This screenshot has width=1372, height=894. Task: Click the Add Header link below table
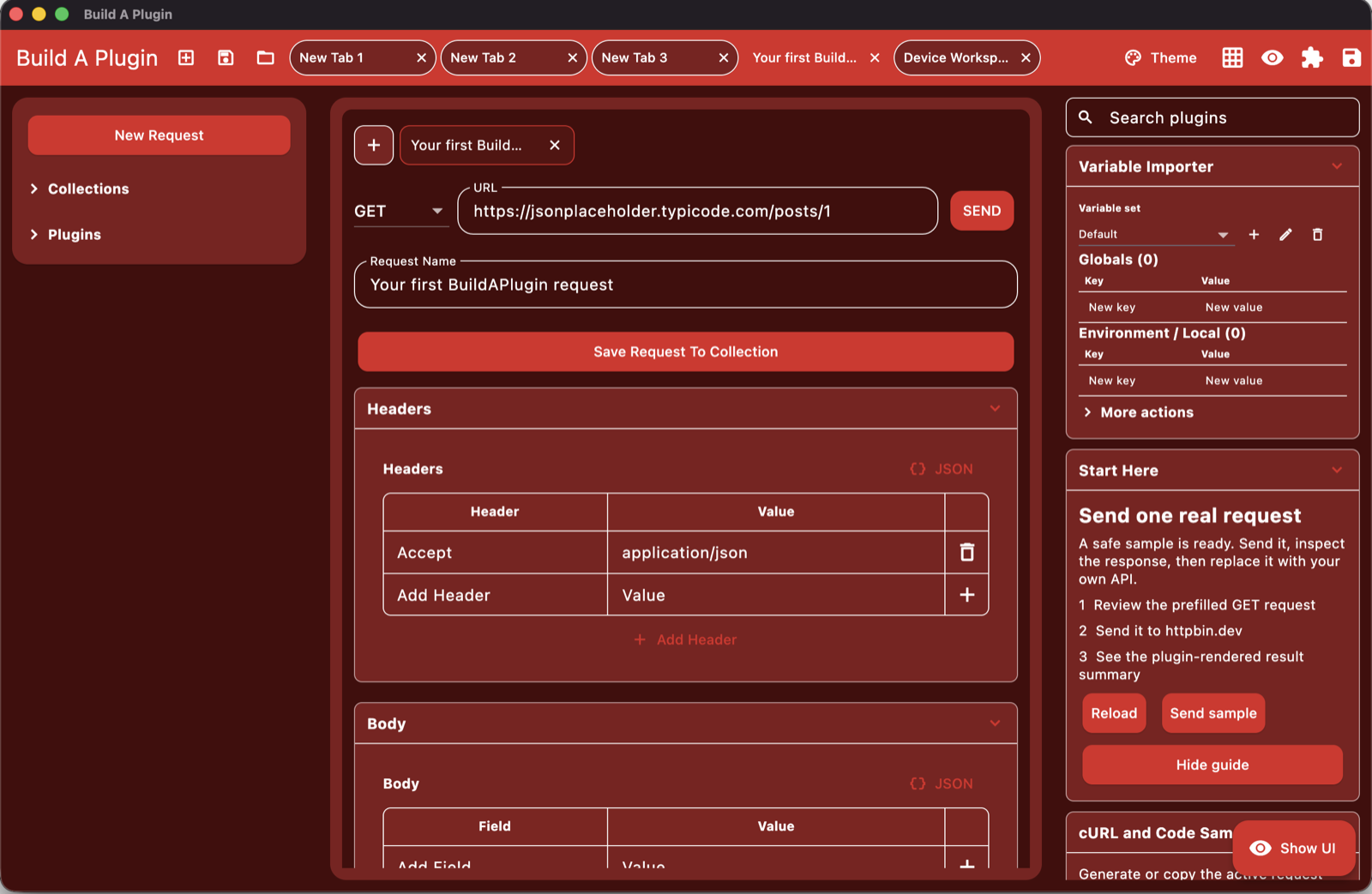click(x=685, y=639)
